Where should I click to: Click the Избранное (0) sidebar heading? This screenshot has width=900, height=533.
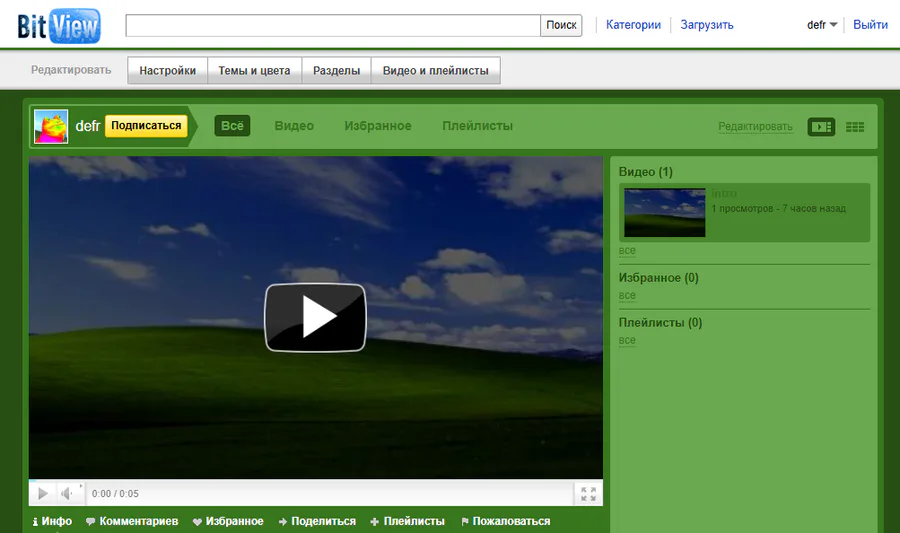658,278
